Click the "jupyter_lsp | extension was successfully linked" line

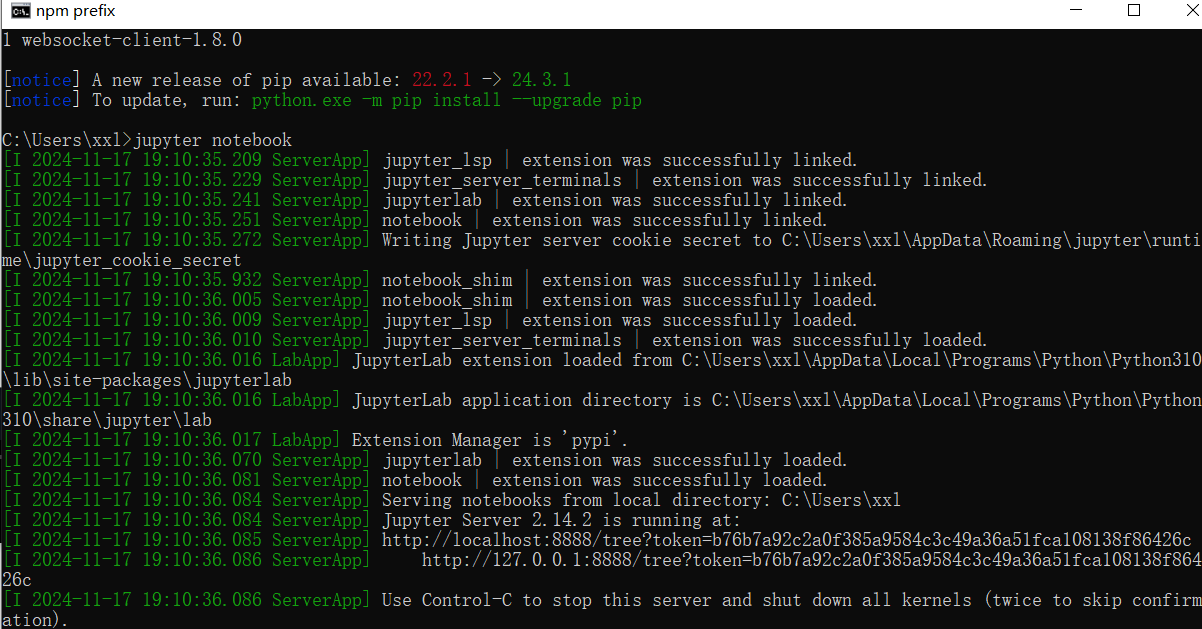click(x=430, y=160)
